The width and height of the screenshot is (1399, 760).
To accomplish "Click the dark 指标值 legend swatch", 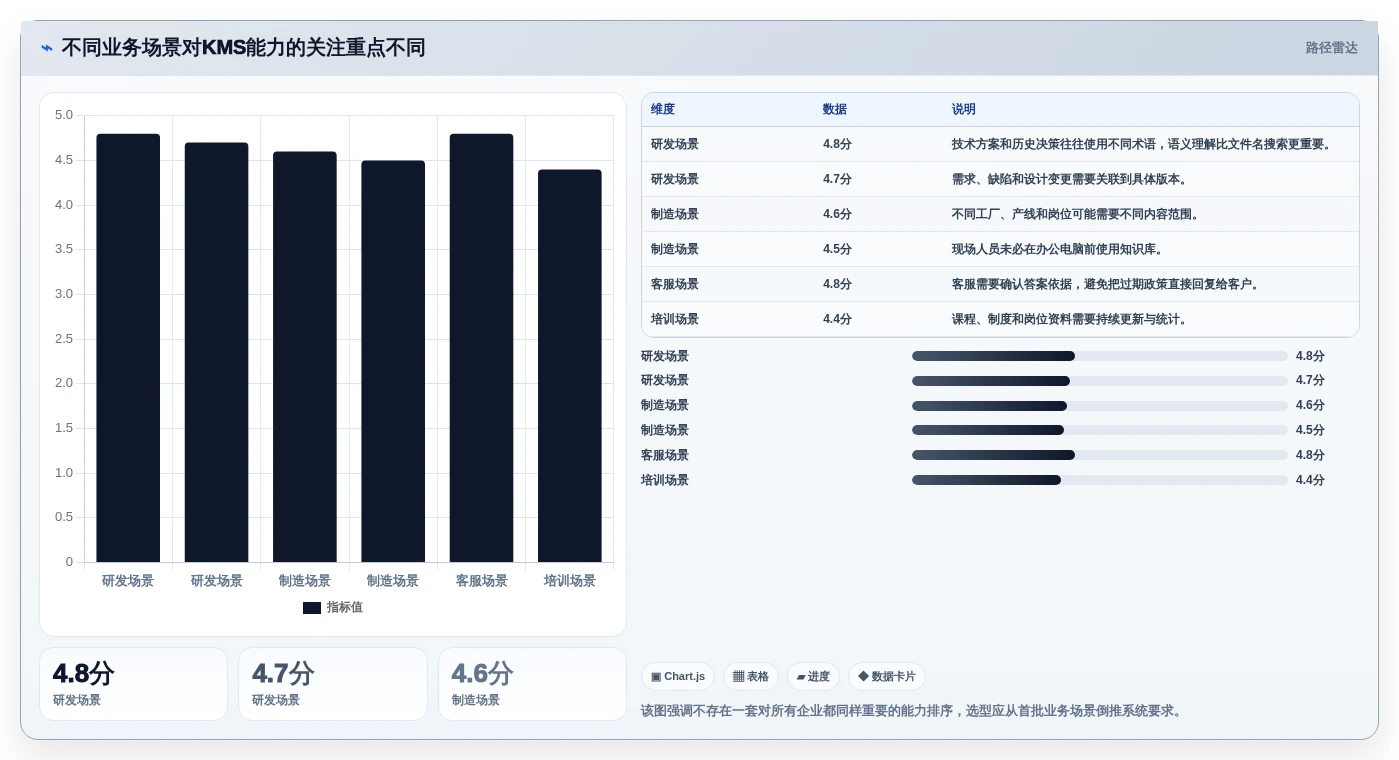I will click(x=312, y=608).
